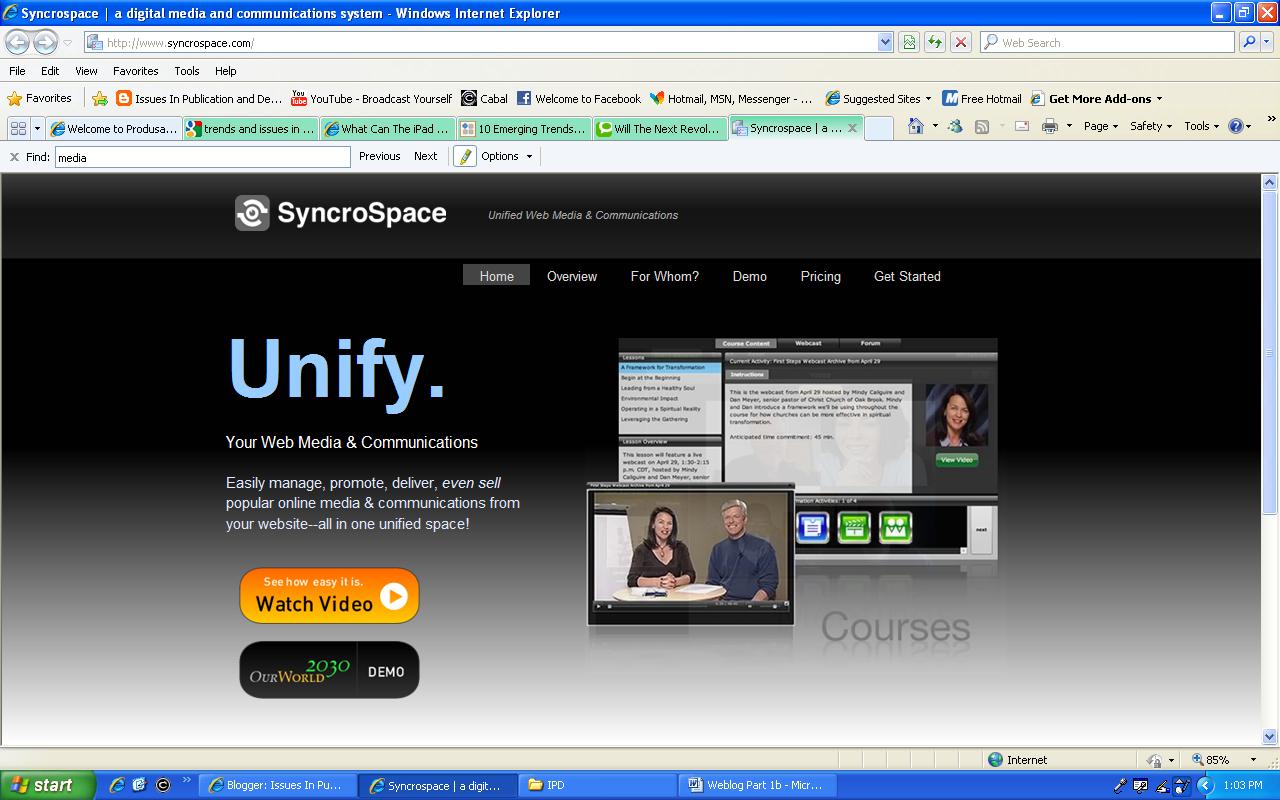This screenshot has height=800, width=1280.
Task: Close the Find bar with the X
Action: (15, 157)
